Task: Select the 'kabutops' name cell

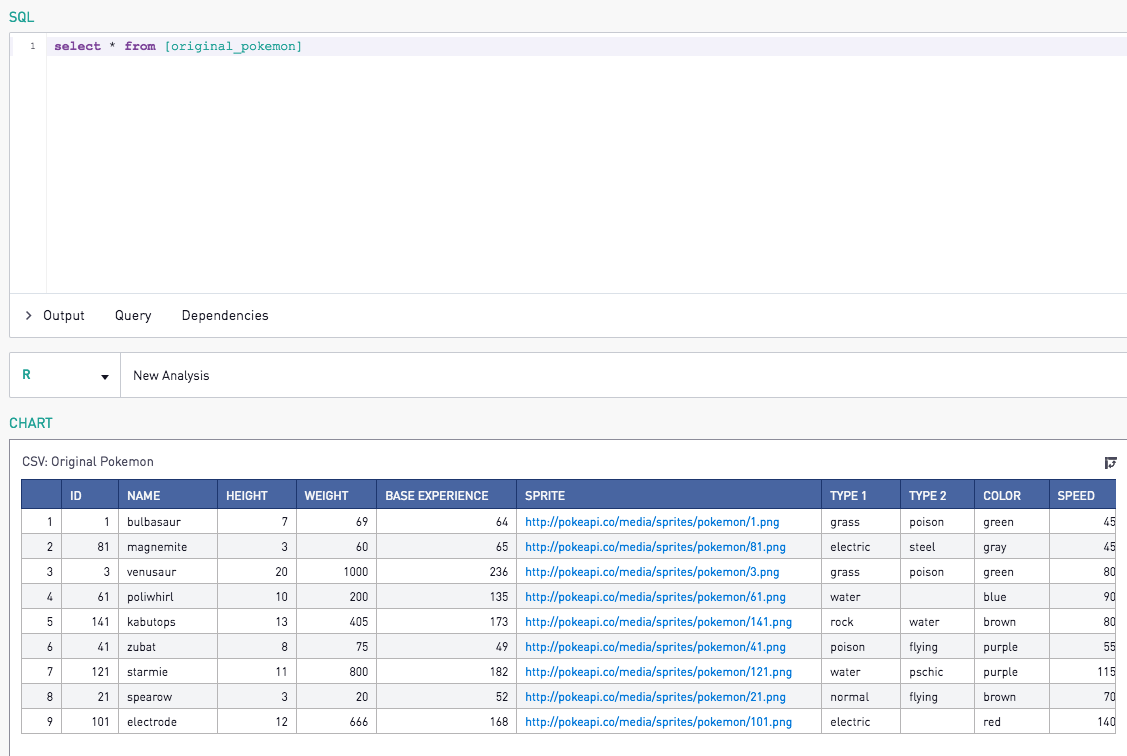Action: pos(168,622)
